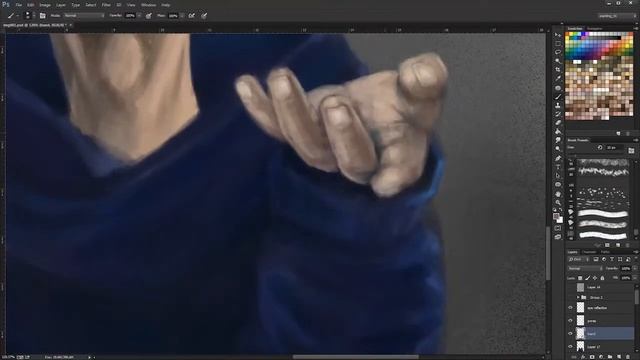Hide the selected hand layer
640x360 pixels.
coord(571,333)
